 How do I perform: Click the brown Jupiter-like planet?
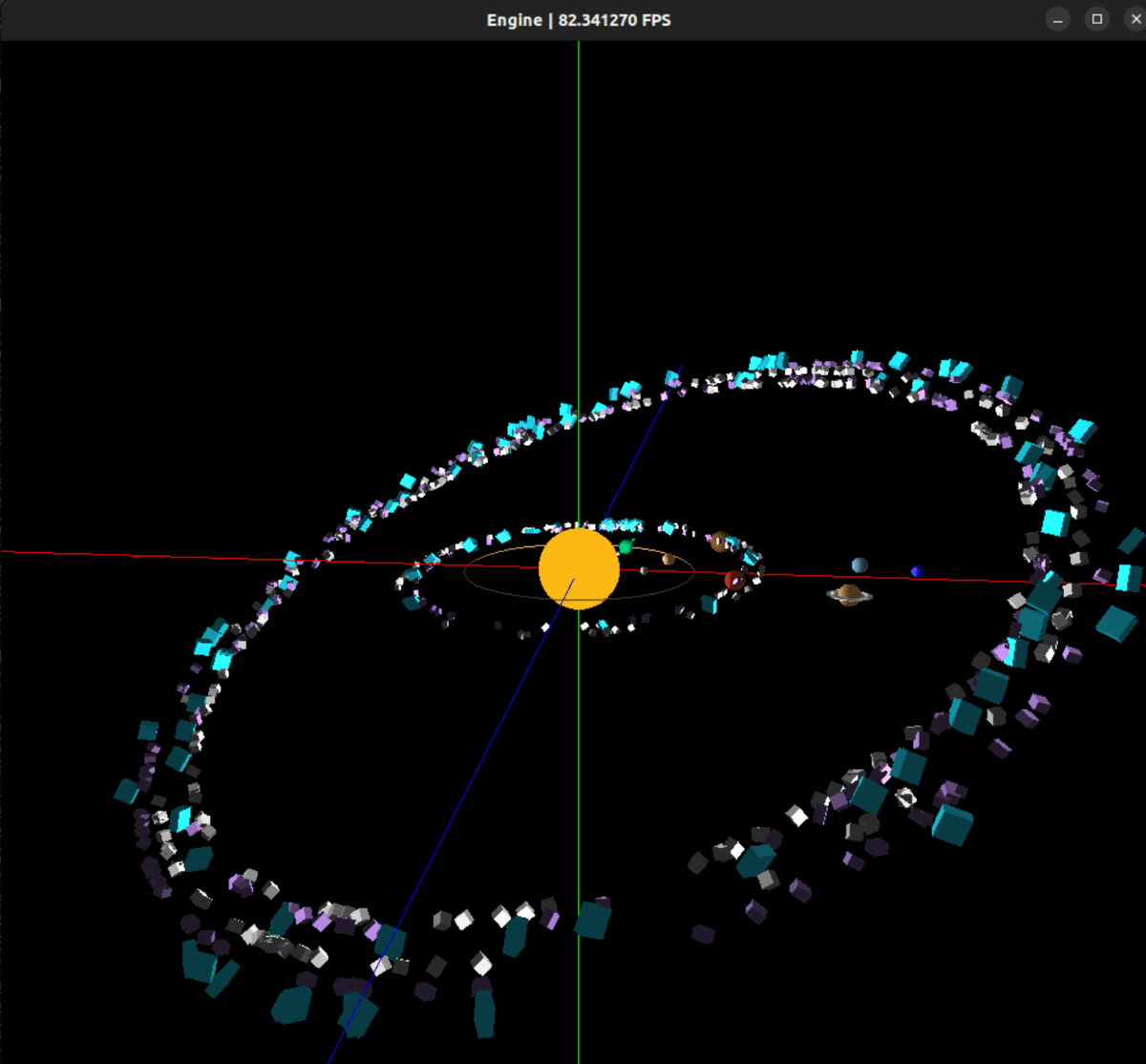point(720,543)
